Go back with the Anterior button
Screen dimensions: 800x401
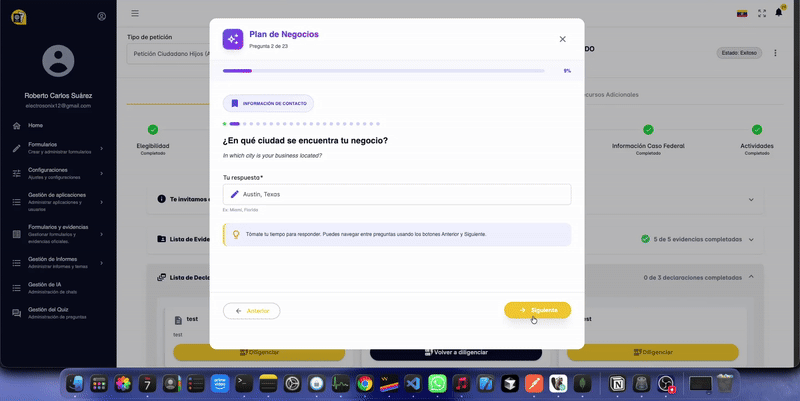point(251,311)
